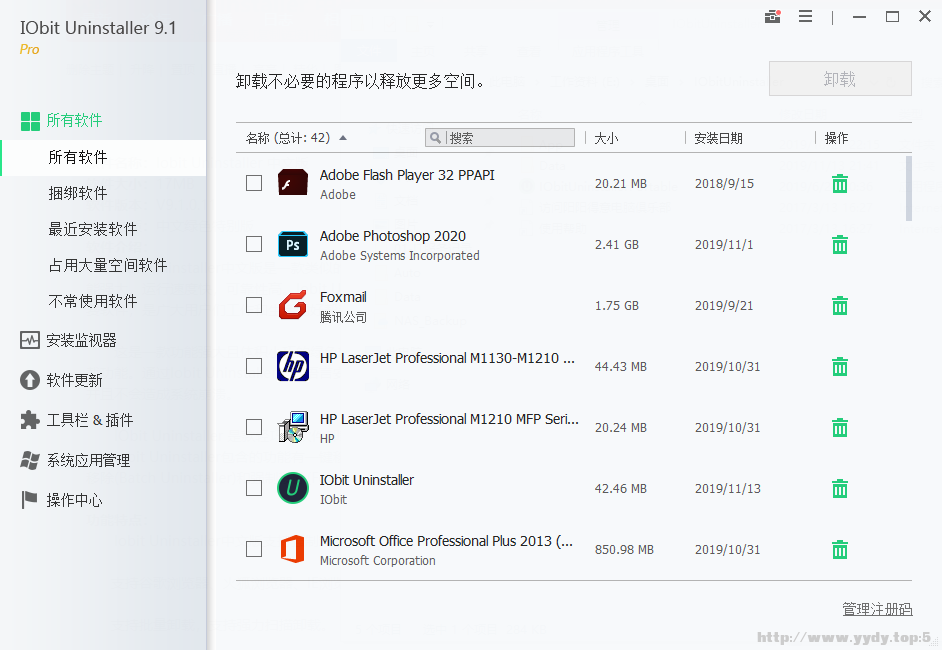Open the 管理注册码 link
The width and height of the screenshot is (942, 650).
[x=877, y=609]
